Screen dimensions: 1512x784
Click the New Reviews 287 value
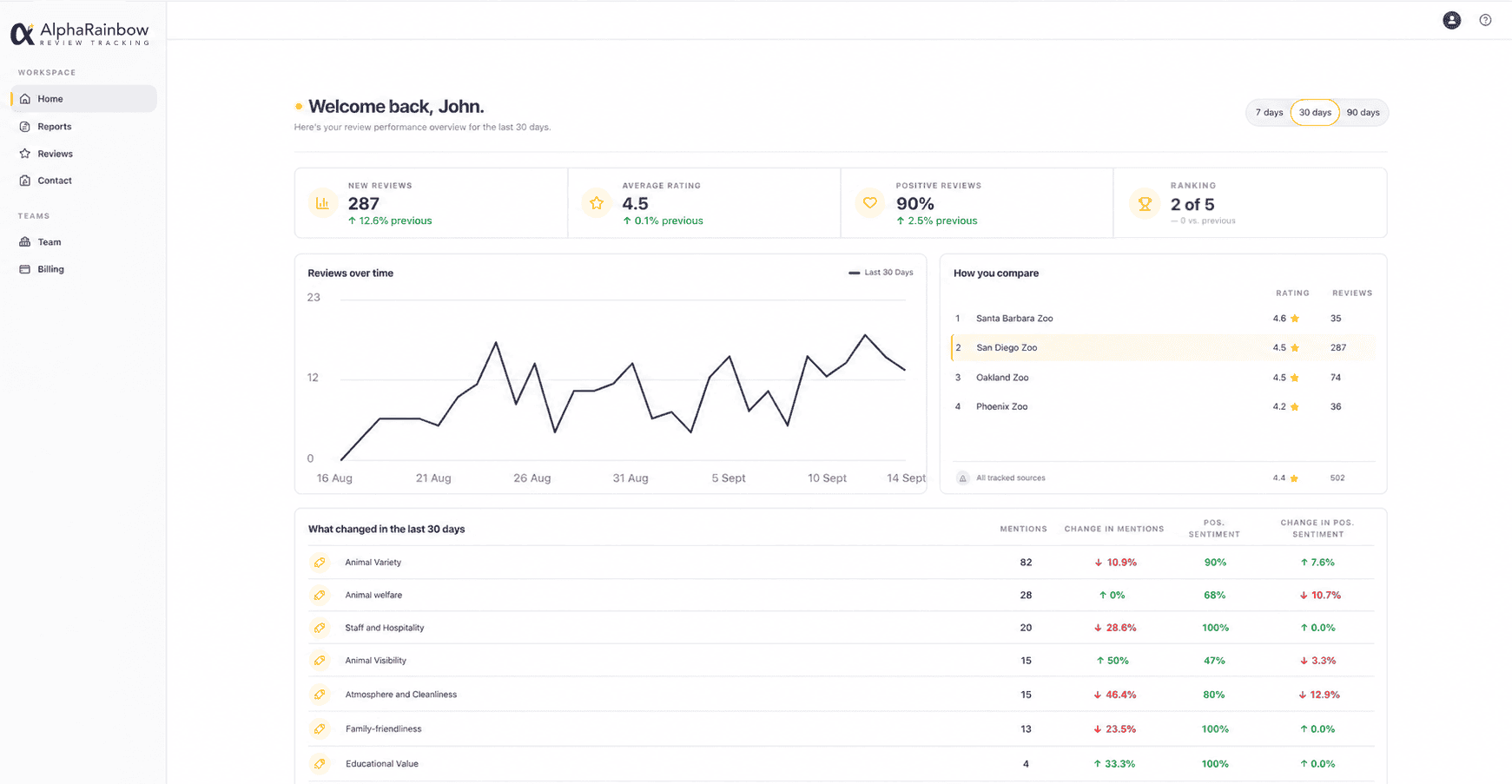(364, 204)
